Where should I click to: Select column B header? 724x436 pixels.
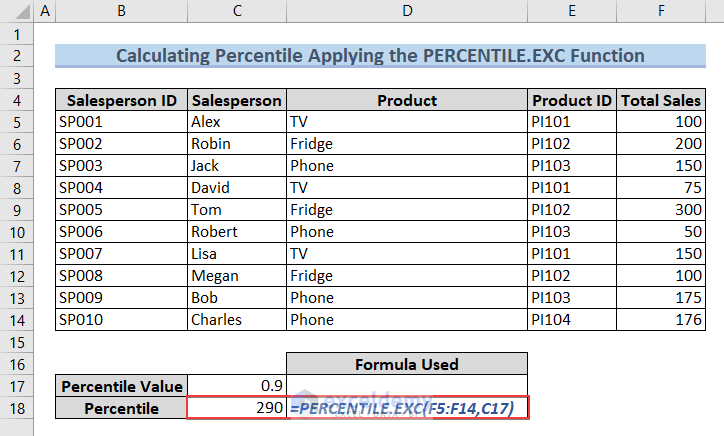tap(121, 12)
